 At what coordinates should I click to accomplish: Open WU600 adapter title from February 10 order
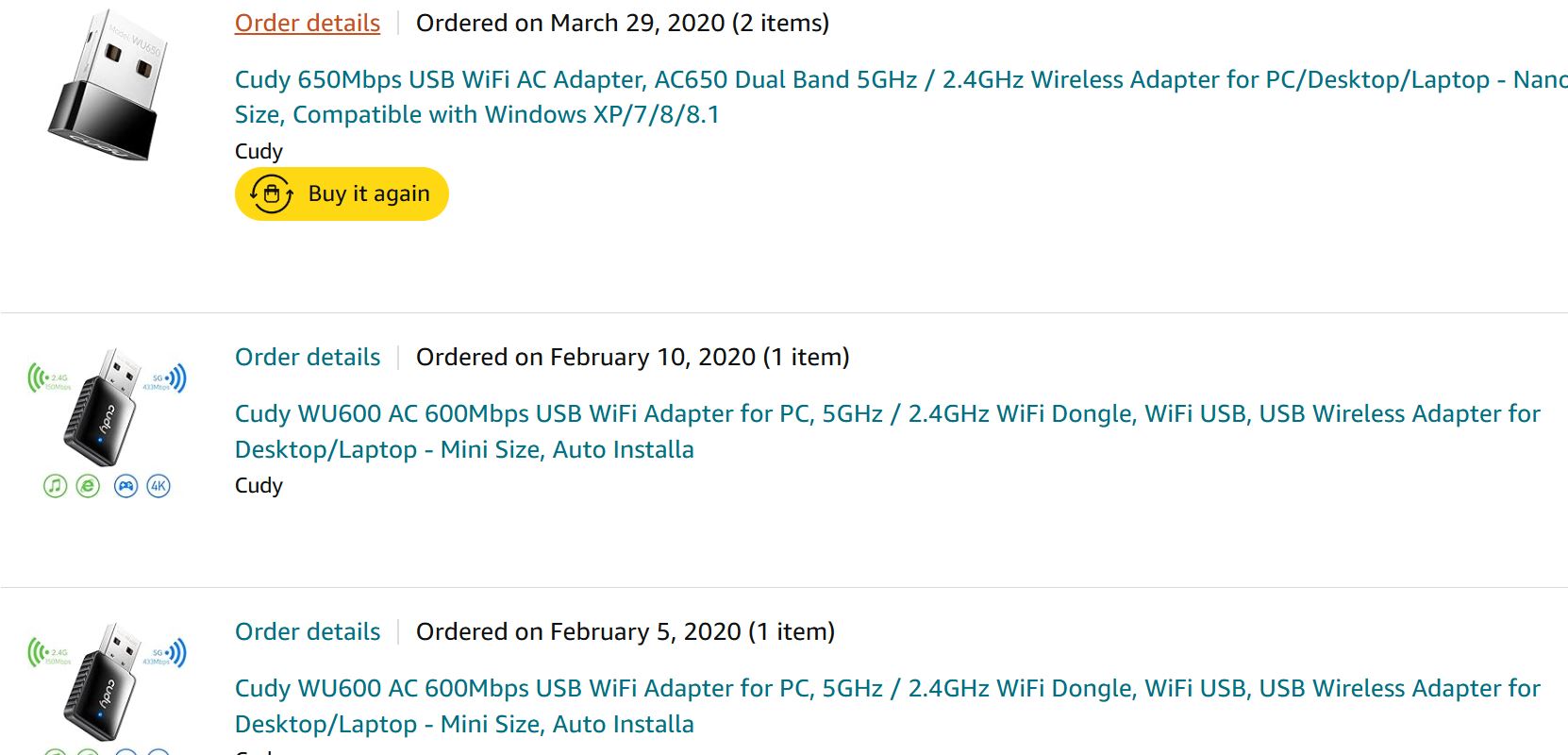[x=888, y=431]
